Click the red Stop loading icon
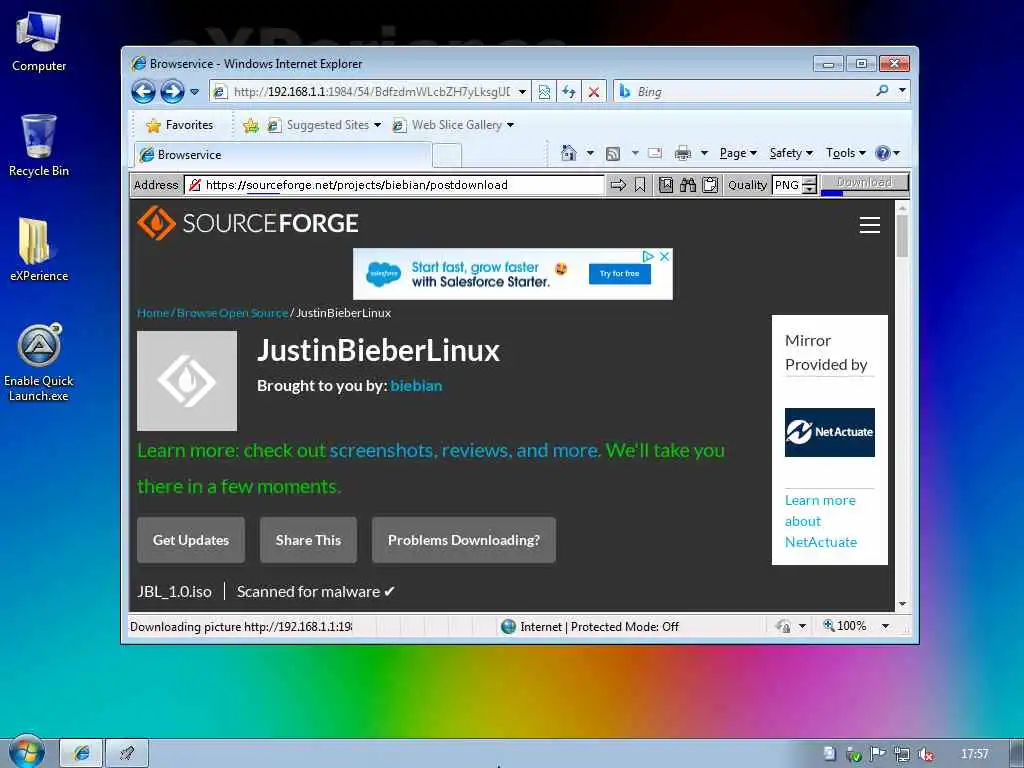 point(594,92)
